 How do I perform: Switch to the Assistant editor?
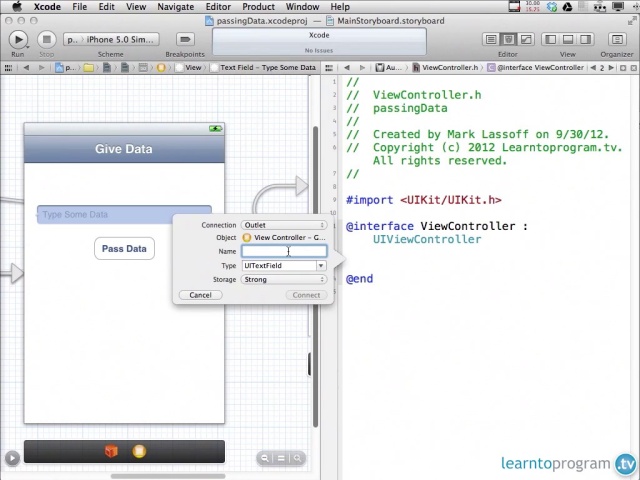click(x=509, y=40)
